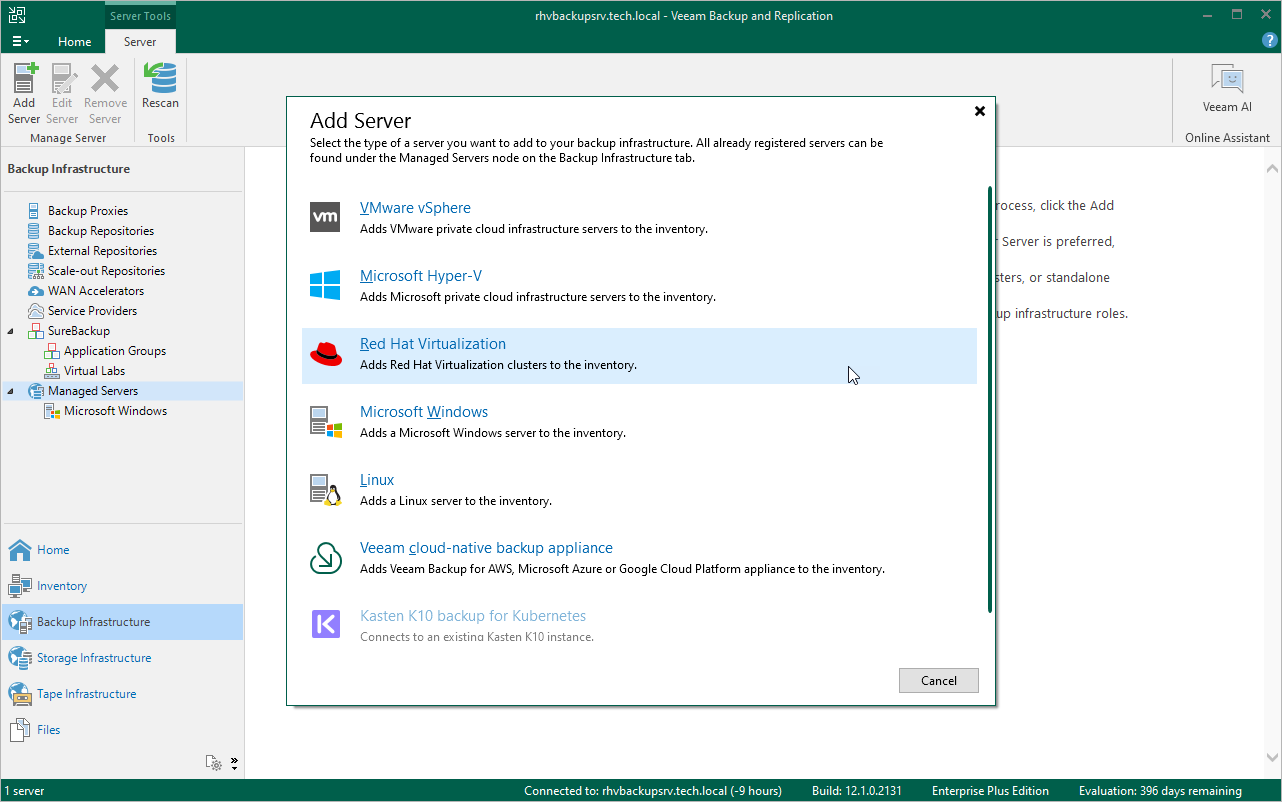Click the VMware vSphere logo icon
The width and height of the screenshot is (1282, 802).
tap(326, 217)
